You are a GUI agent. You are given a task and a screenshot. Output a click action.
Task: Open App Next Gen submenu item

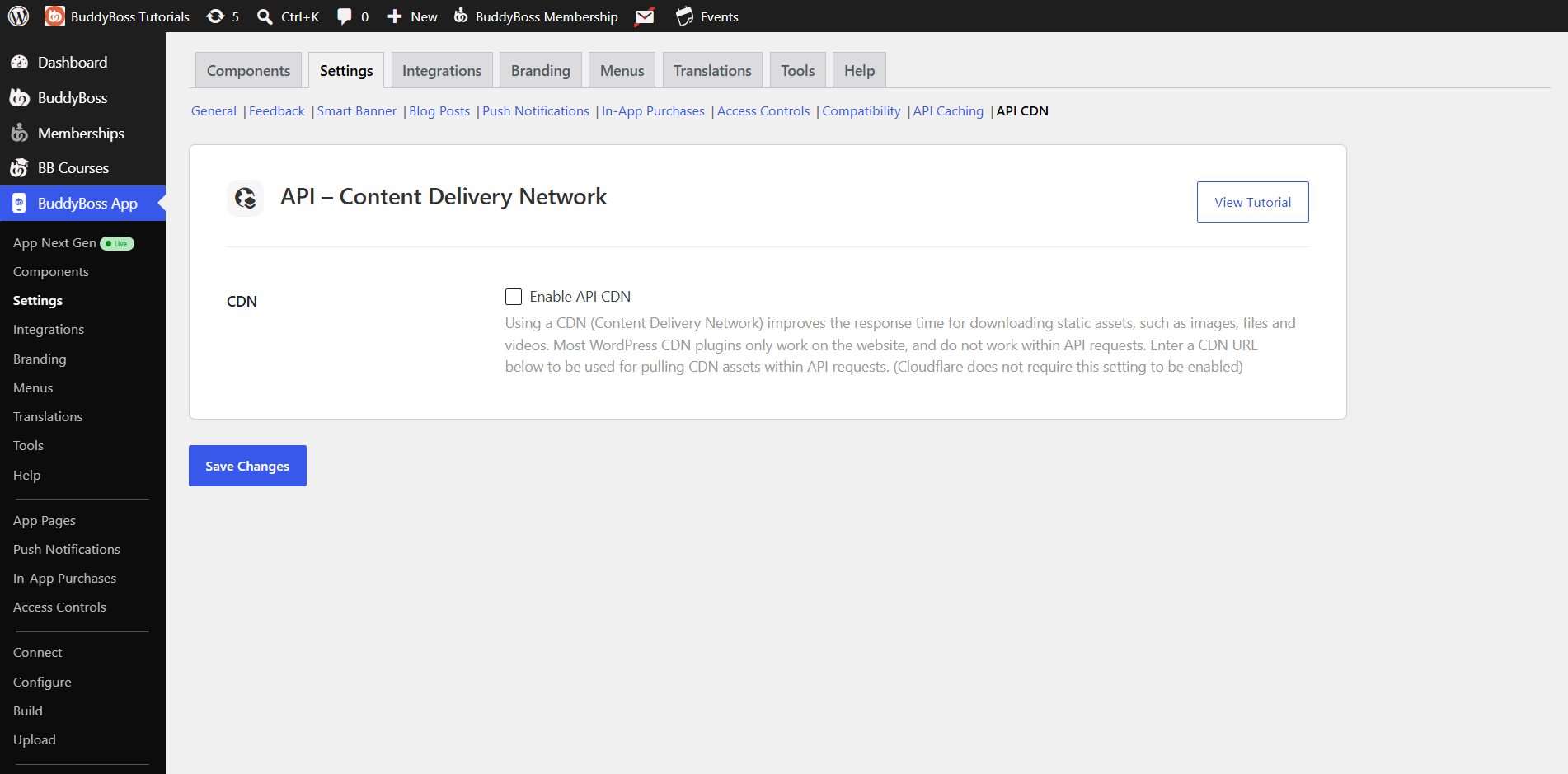coord(54,243)
